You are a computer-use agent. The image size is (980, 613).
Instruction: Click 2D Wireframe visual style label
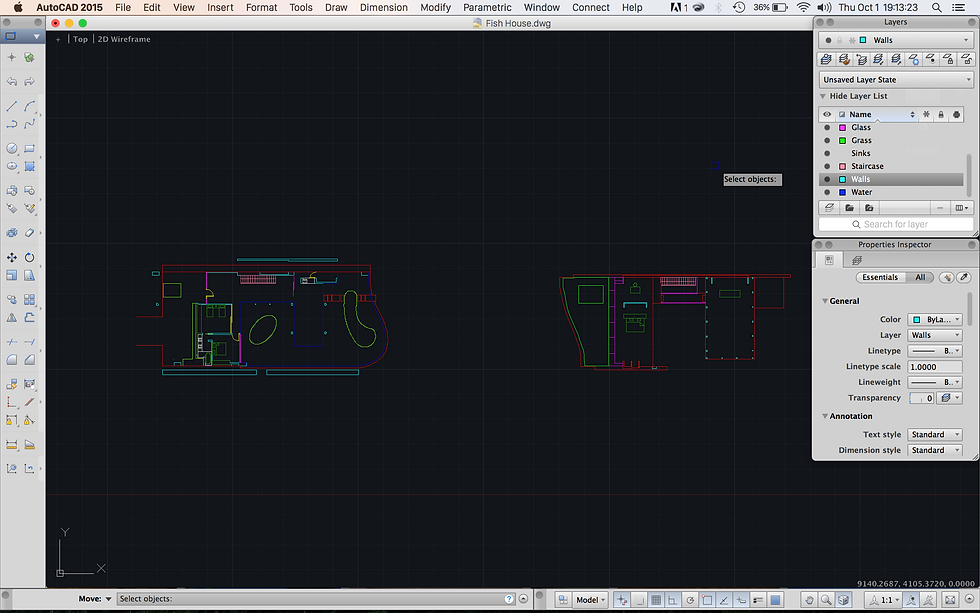(124, 39)
